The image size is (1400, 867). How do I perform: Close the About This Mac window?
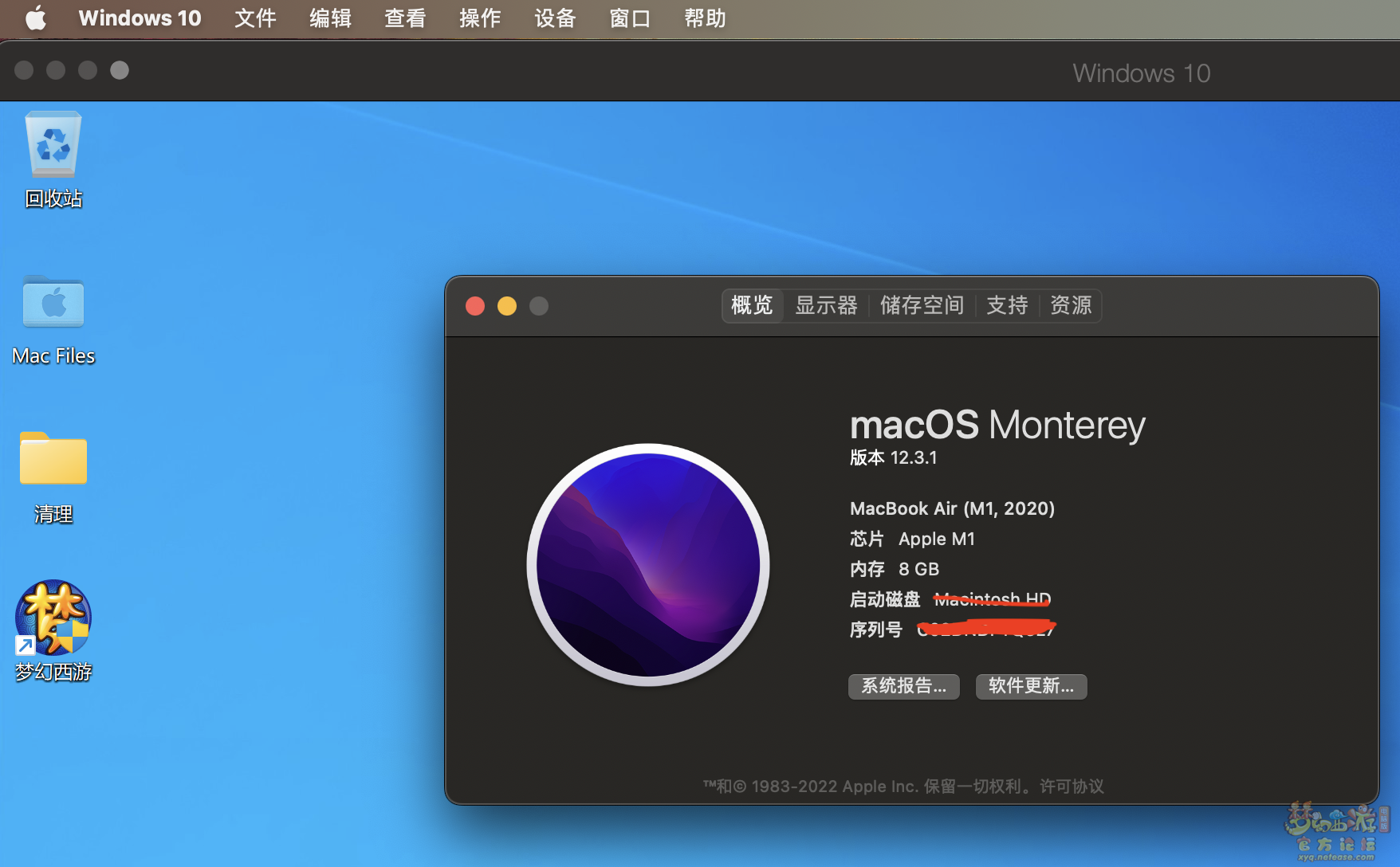(475, 306)
